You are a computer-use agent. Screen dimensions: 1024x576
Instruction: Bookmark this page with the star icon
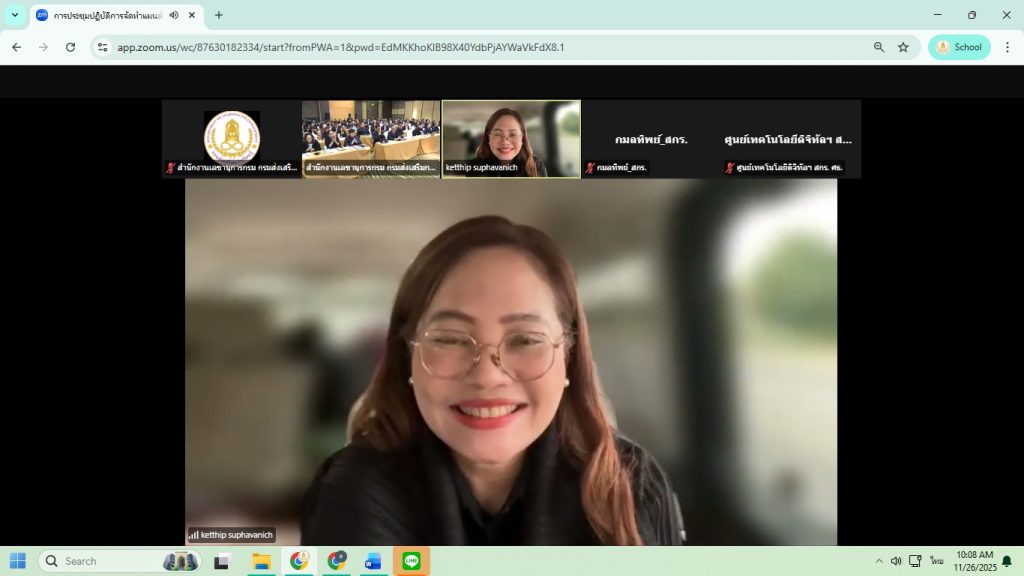[x=903, y=47]
